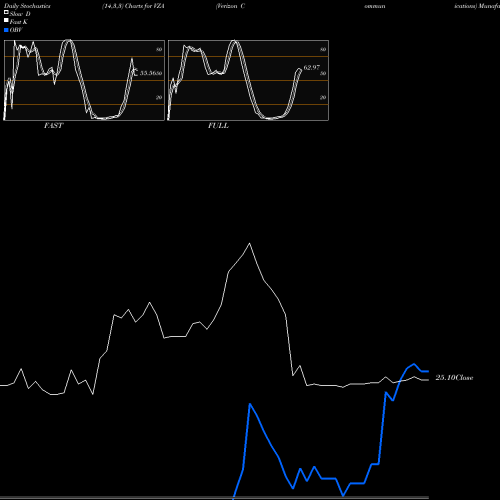Click the 'Slow D' legend text

click(20, 14)
